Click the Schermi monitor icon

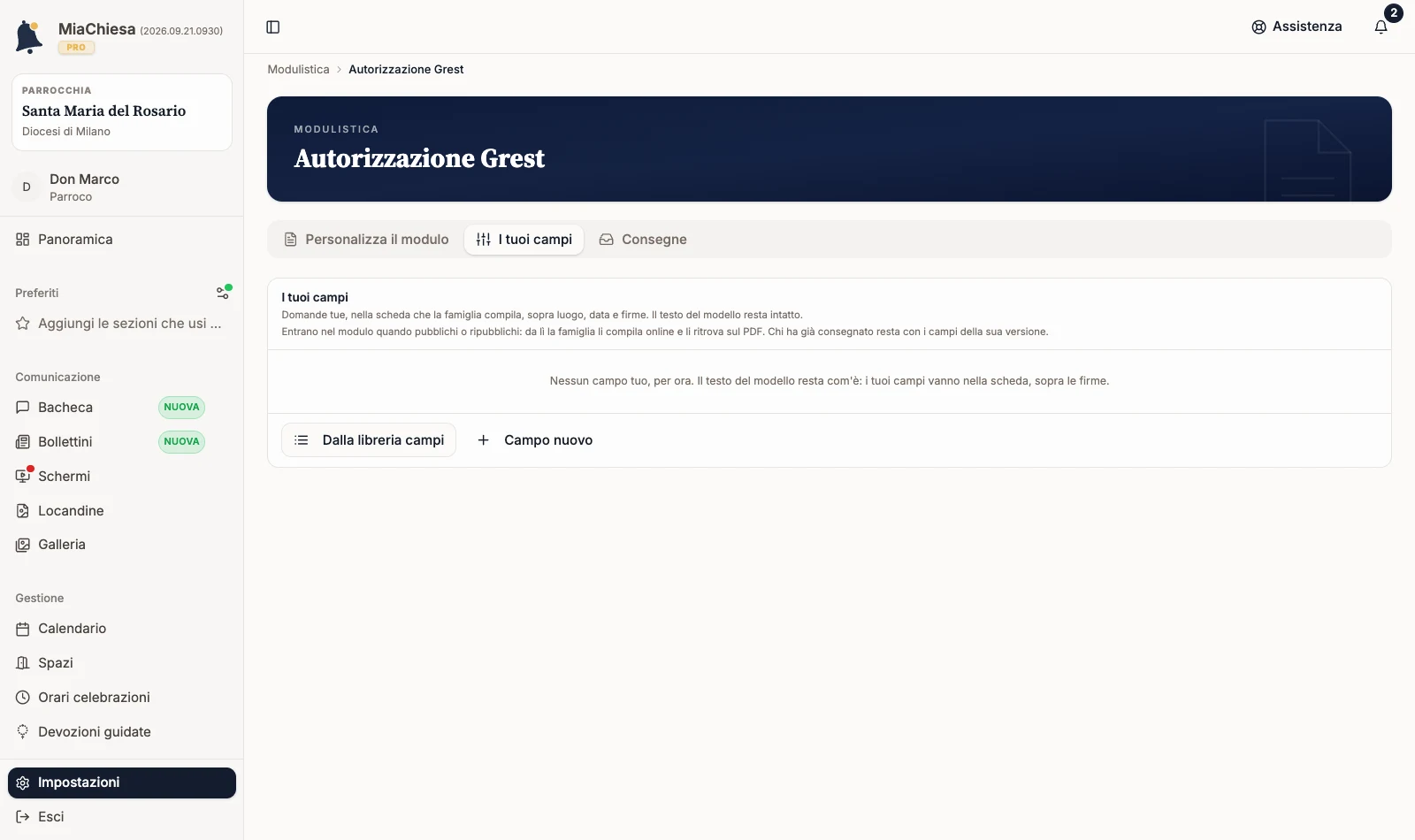coord(23,477)
